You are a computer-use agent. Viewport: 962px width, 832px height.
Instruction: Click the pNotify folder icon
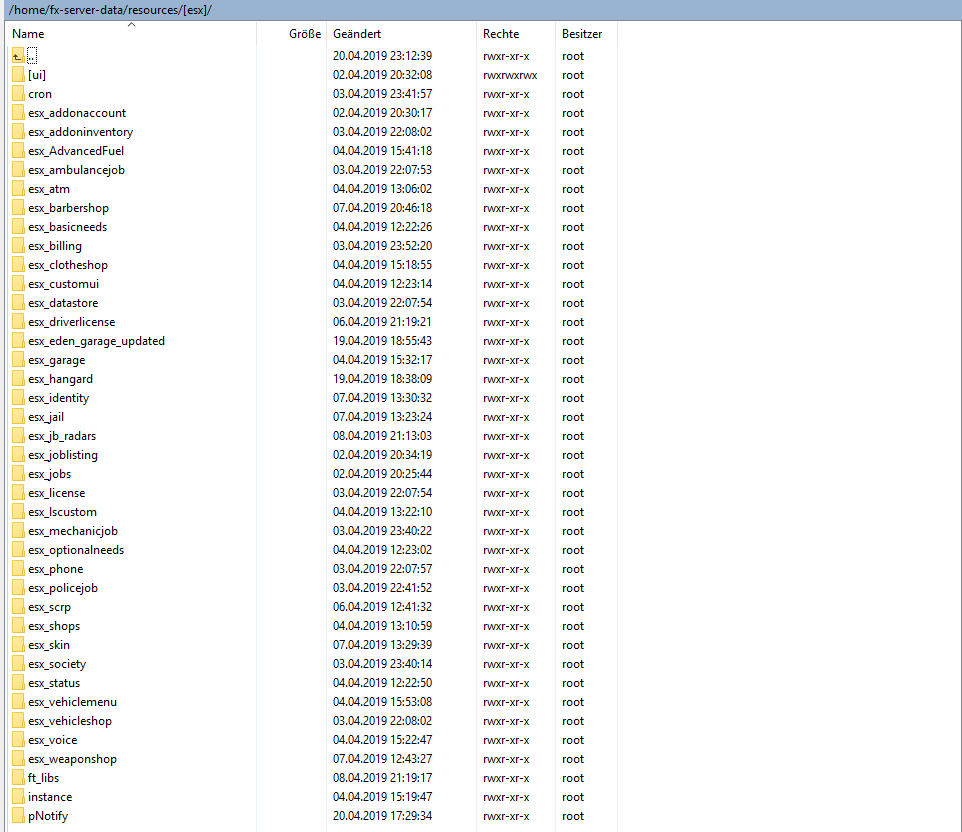18,816
